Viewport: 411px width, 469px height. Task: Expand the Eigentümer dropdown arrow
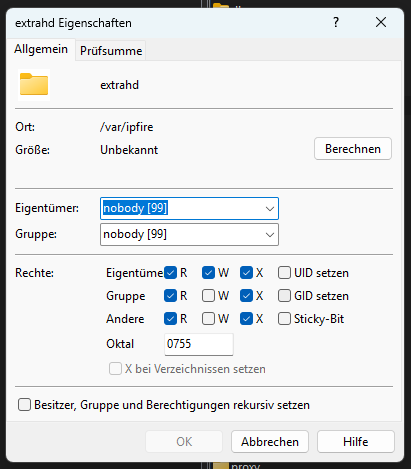click(270, 209)
